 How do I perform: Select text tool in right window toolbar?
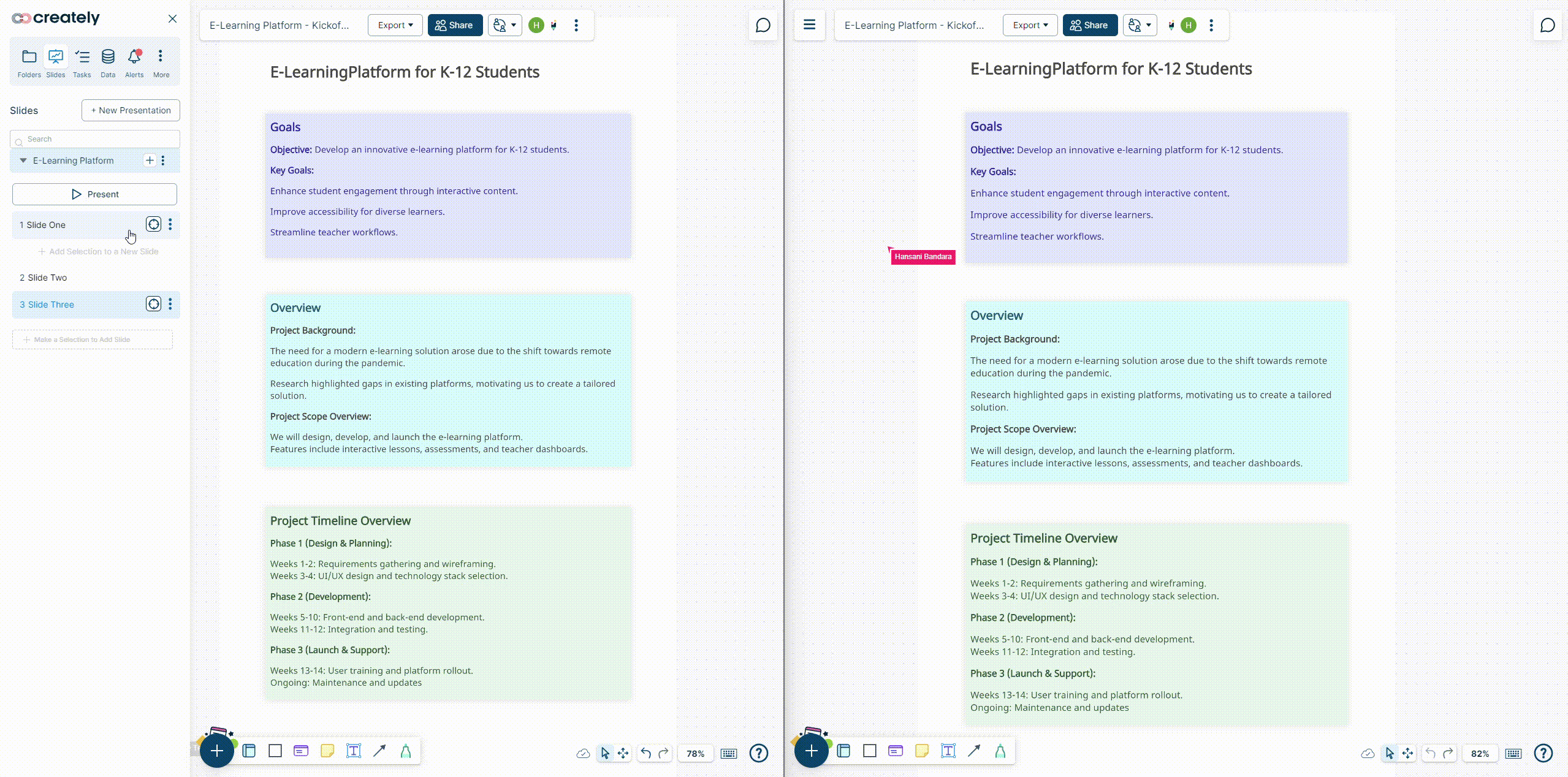[948, 751]
